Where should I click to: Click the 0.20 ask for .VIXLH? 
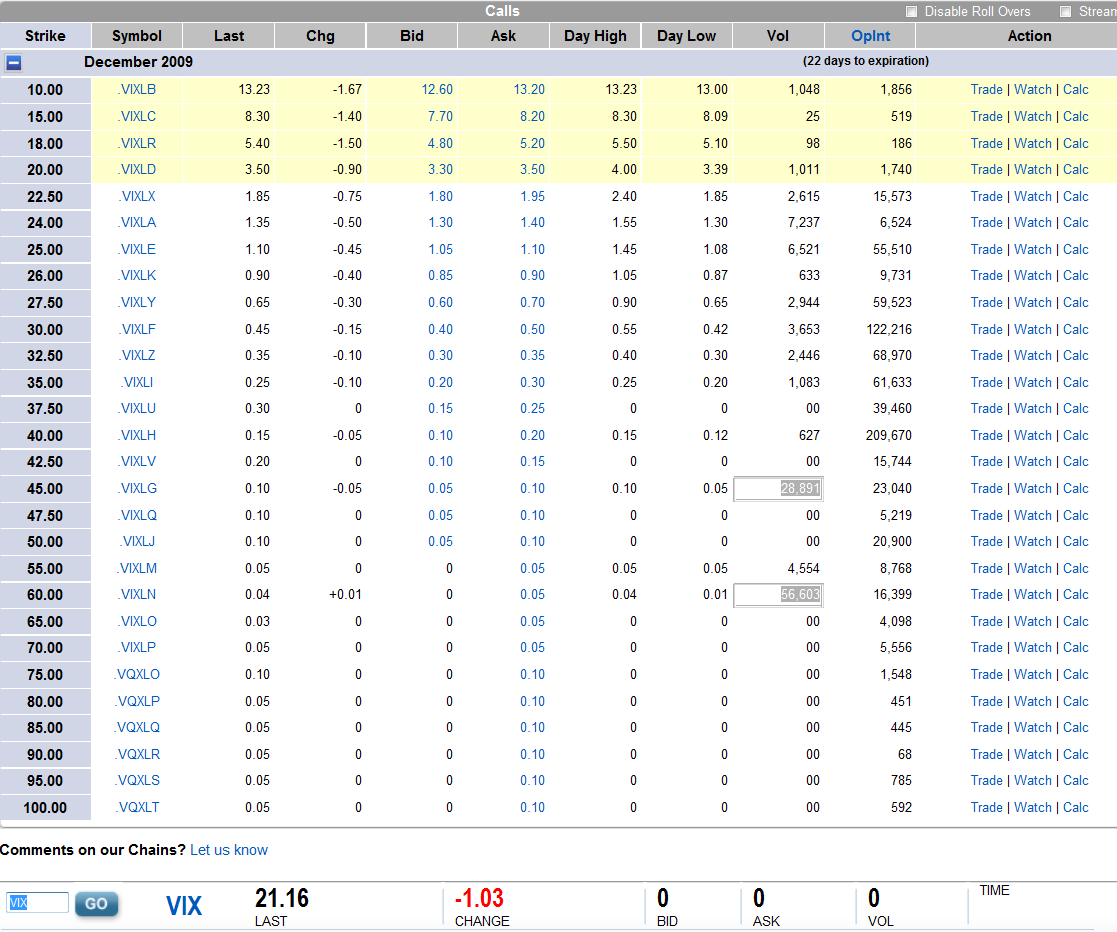tap(532, 436)
